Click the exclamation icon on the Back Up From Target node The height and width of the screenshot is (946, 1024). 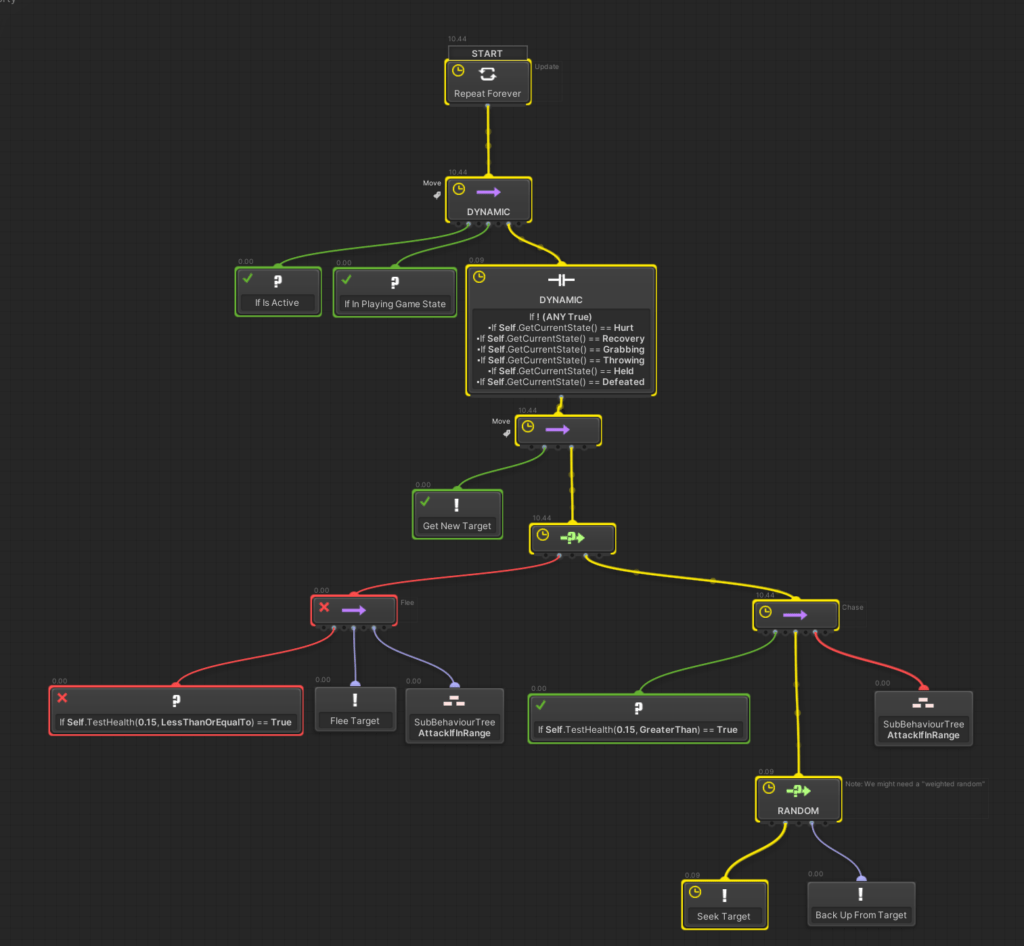(x=860, y=894)
